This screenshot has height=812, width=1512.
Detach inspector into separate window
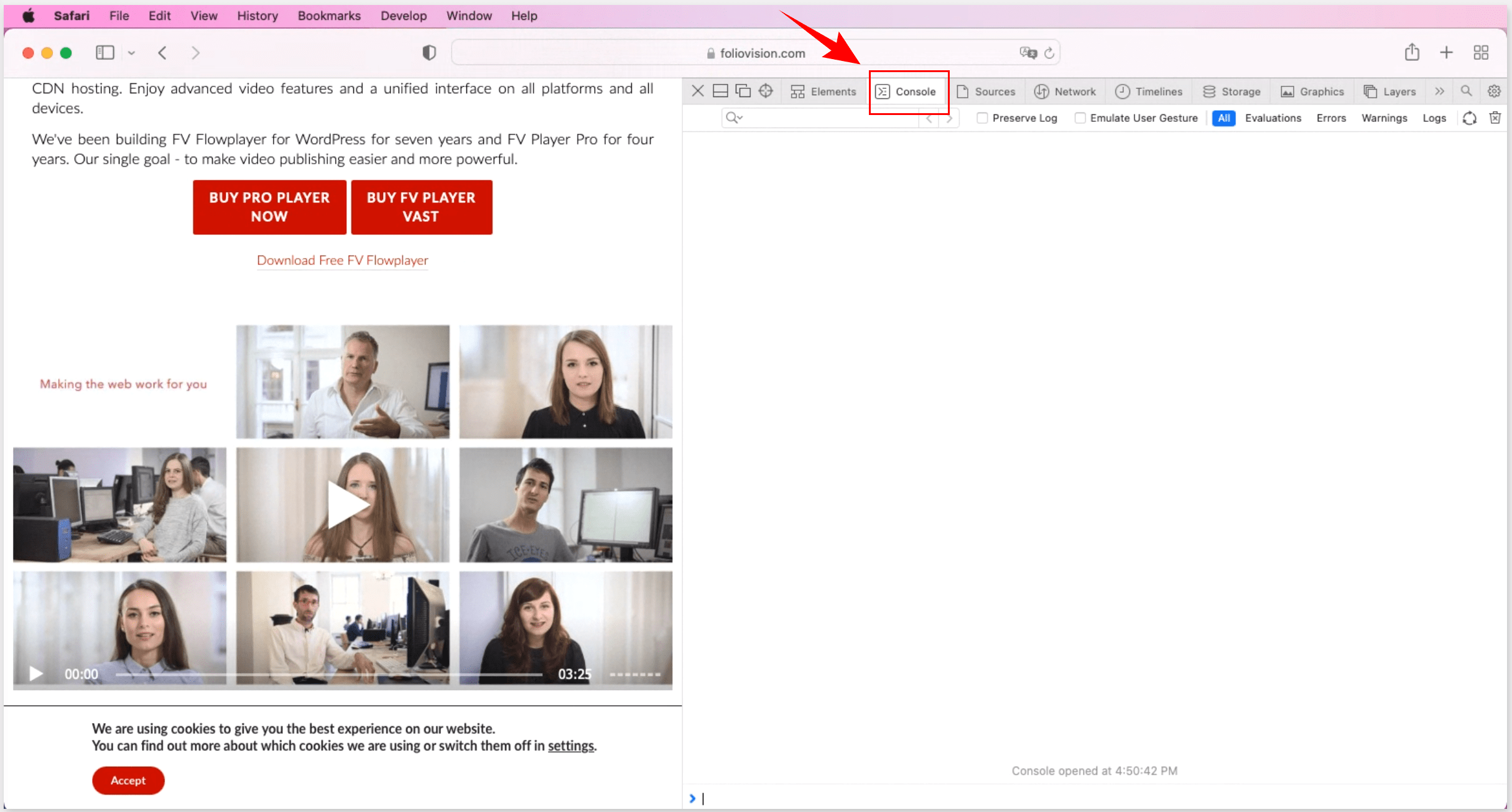click(x=743, y=91)
